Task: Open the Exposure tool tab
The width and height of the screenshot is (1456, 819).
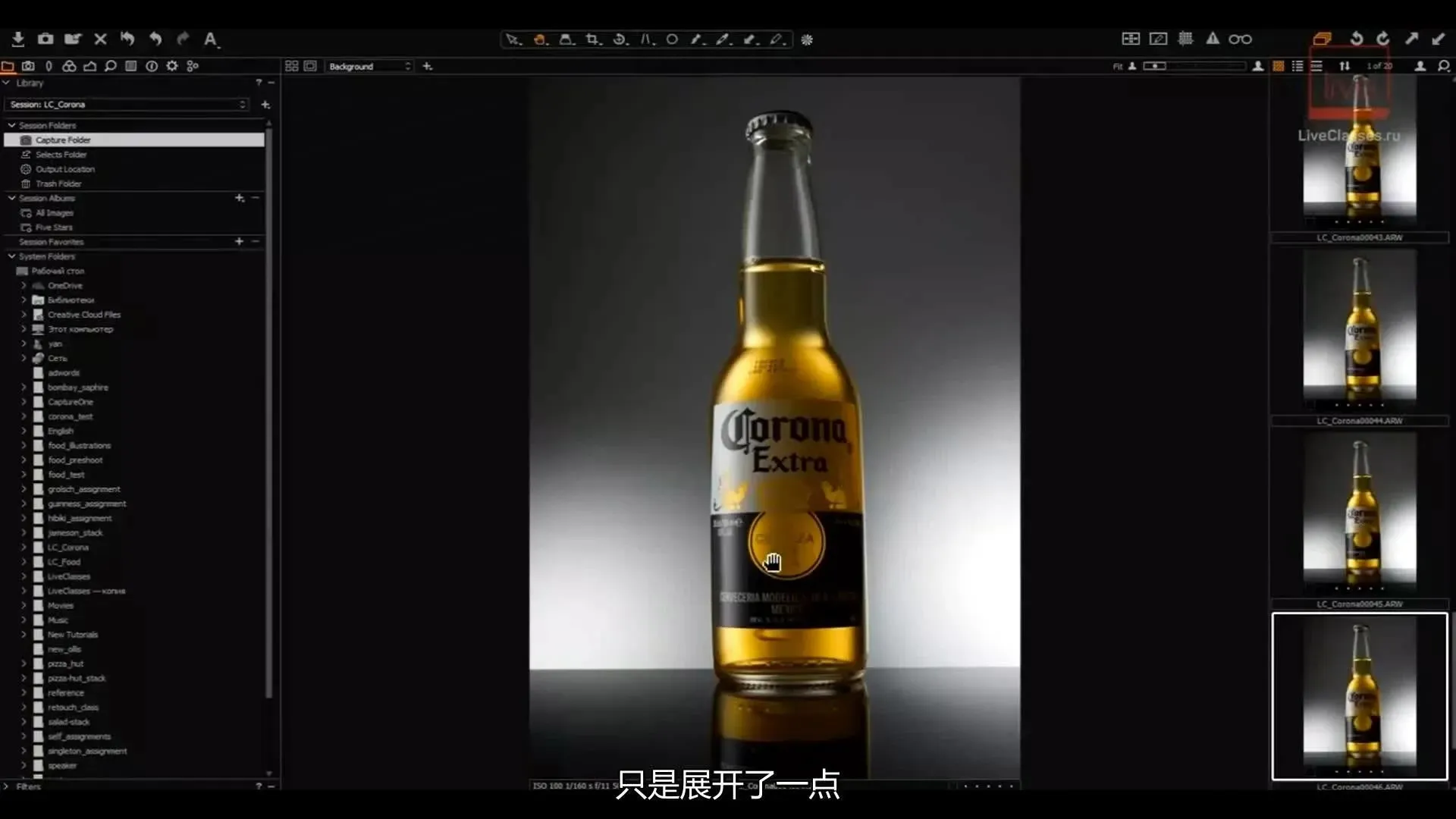Action: [89, 66]
